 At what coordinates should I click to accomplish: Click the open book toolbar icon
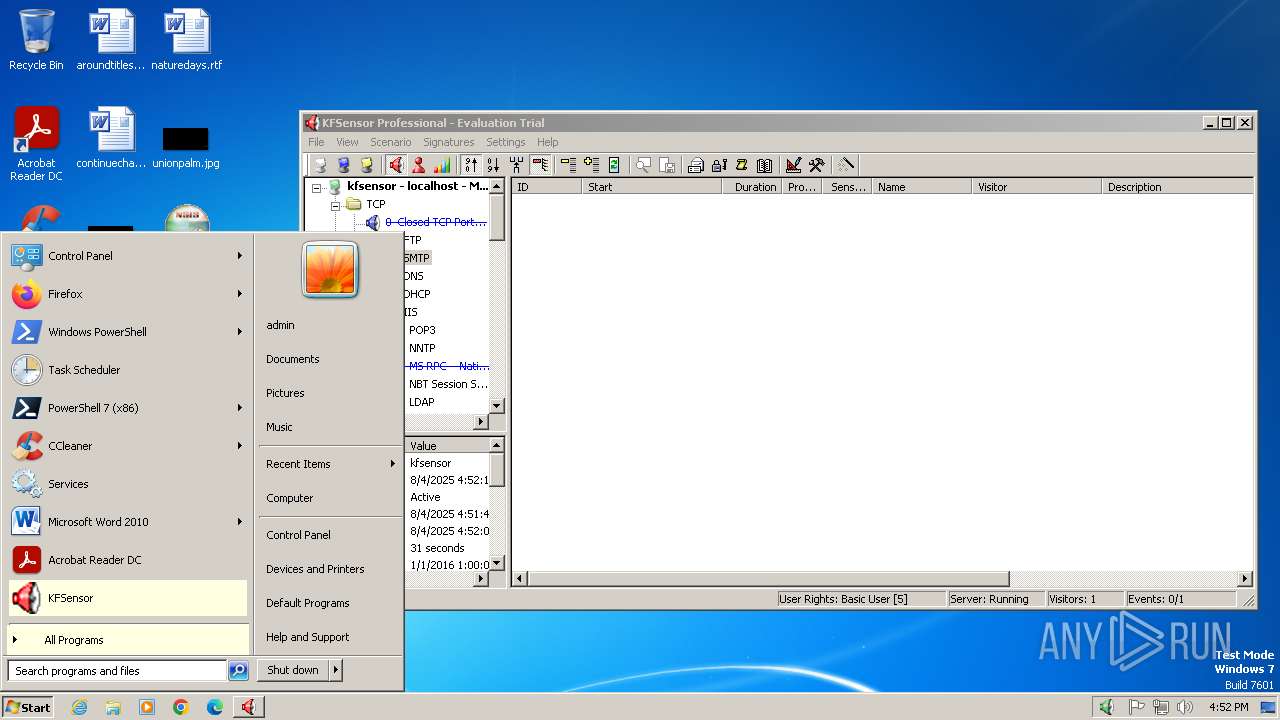[764, 165]
